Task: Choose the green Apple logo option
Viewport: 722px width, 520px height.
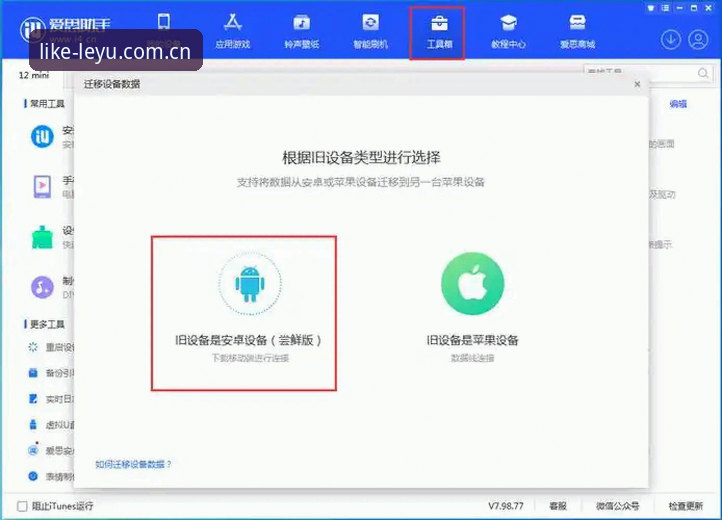Action: click(472, 284)
